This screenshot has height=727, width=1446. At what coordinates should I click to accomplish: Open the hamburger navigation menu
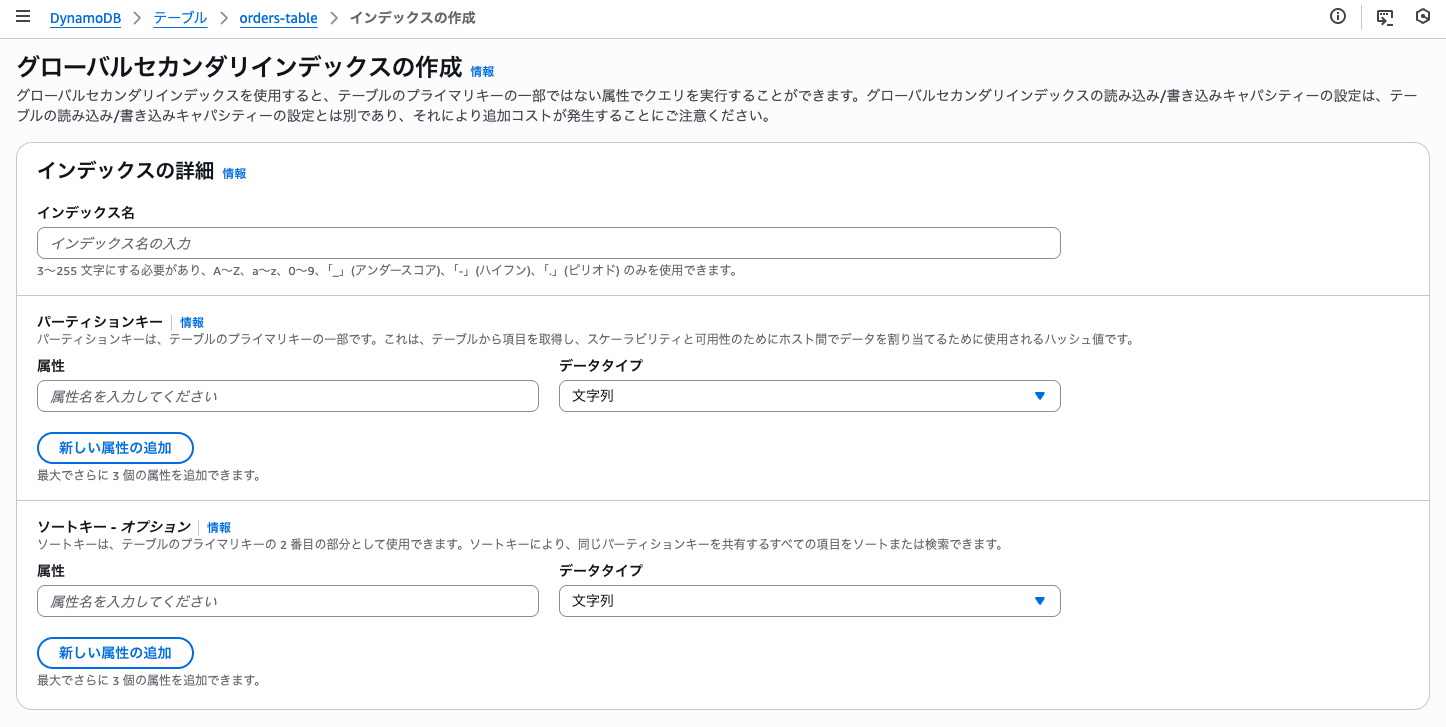(x=23, y=17)
